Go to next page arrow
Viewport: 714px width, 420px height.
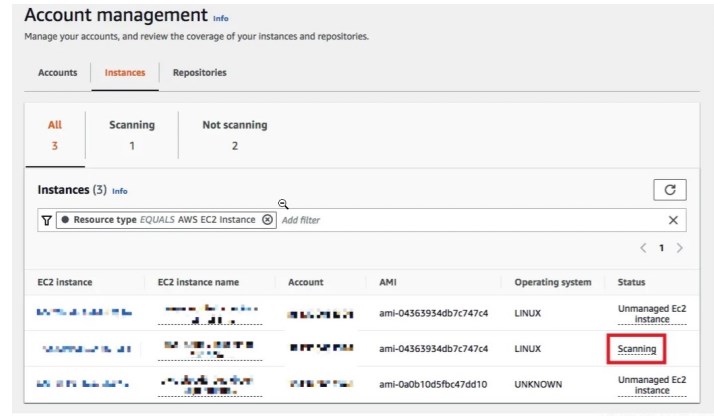pyautogui.click(x=680, y=248)
